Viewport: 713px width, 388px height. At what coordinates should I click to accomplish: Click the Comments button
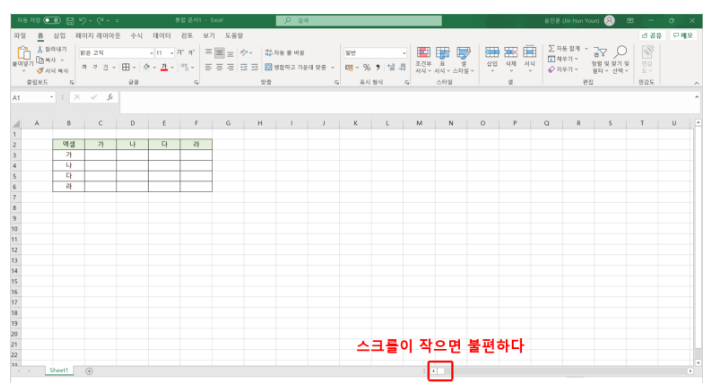click(683, 35)
